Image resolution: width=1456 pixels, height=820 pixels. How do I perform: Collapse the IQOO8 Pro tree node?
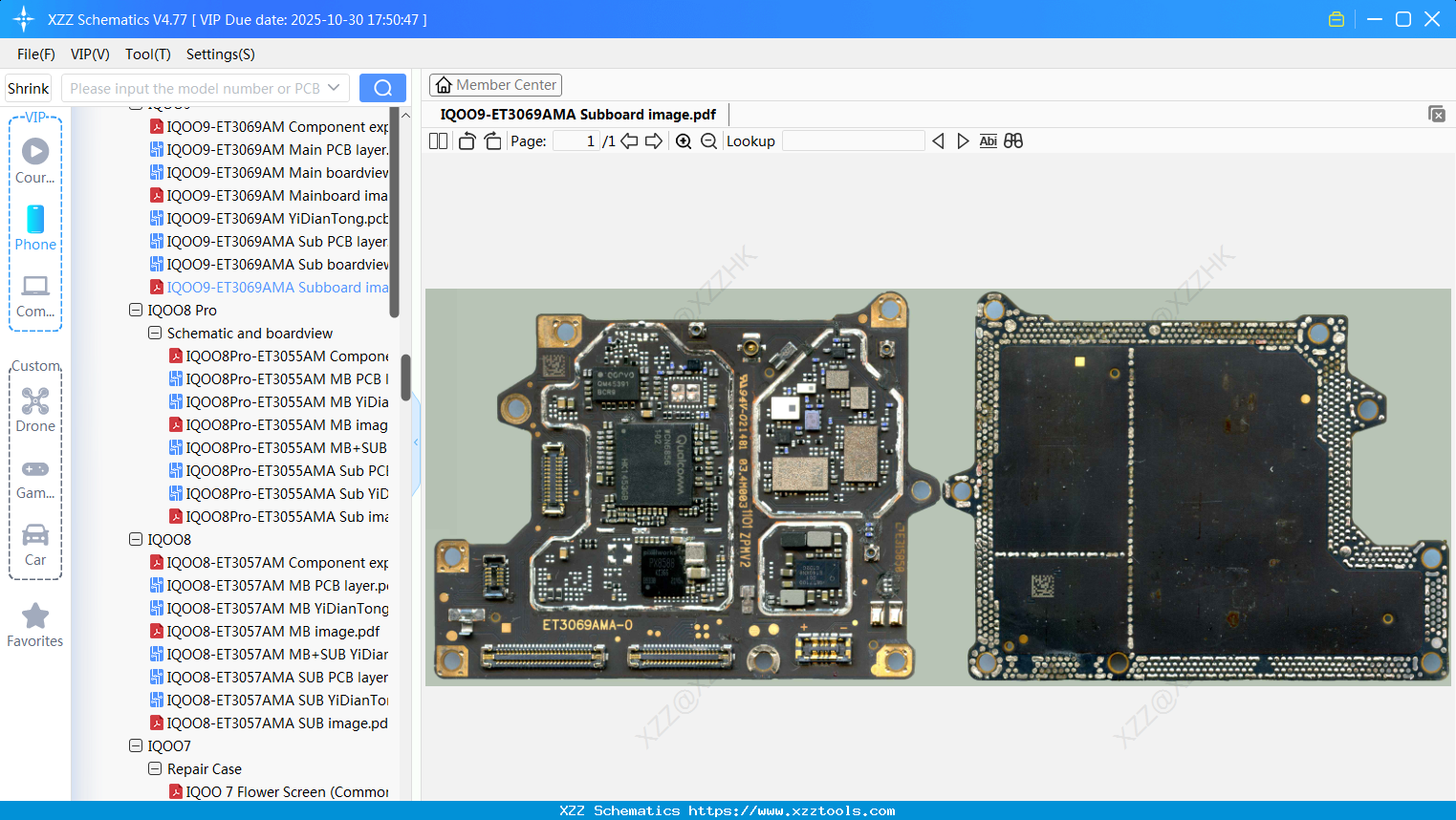135,310
